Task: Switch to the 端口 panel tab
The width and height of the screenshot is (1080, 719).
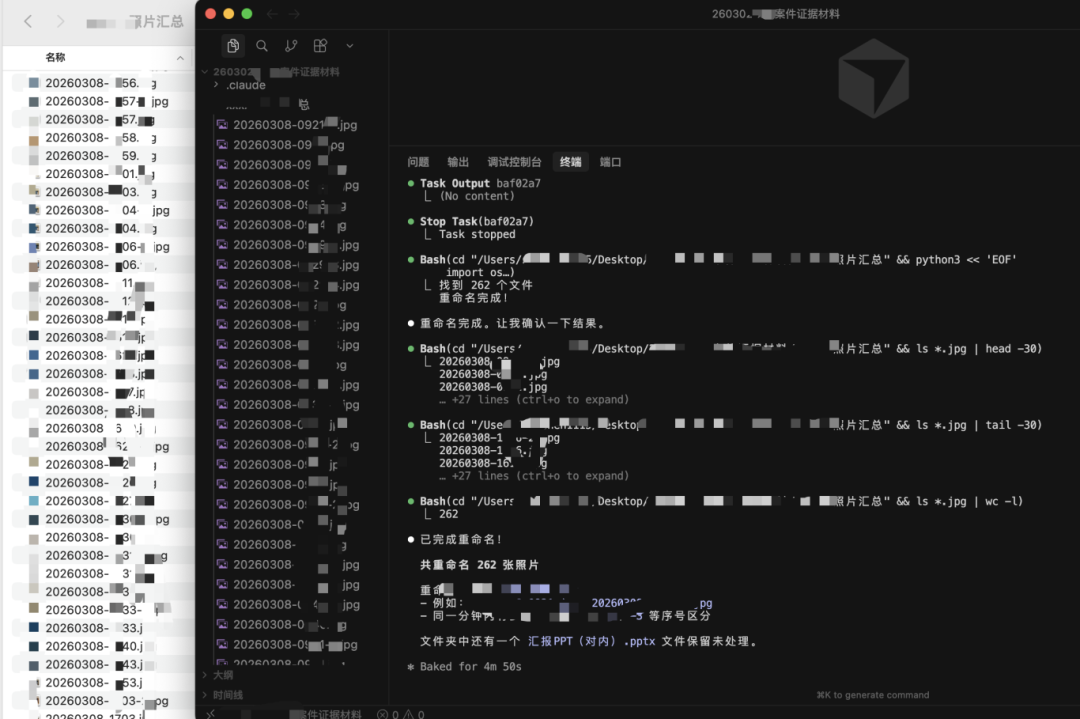Action: 610,162
